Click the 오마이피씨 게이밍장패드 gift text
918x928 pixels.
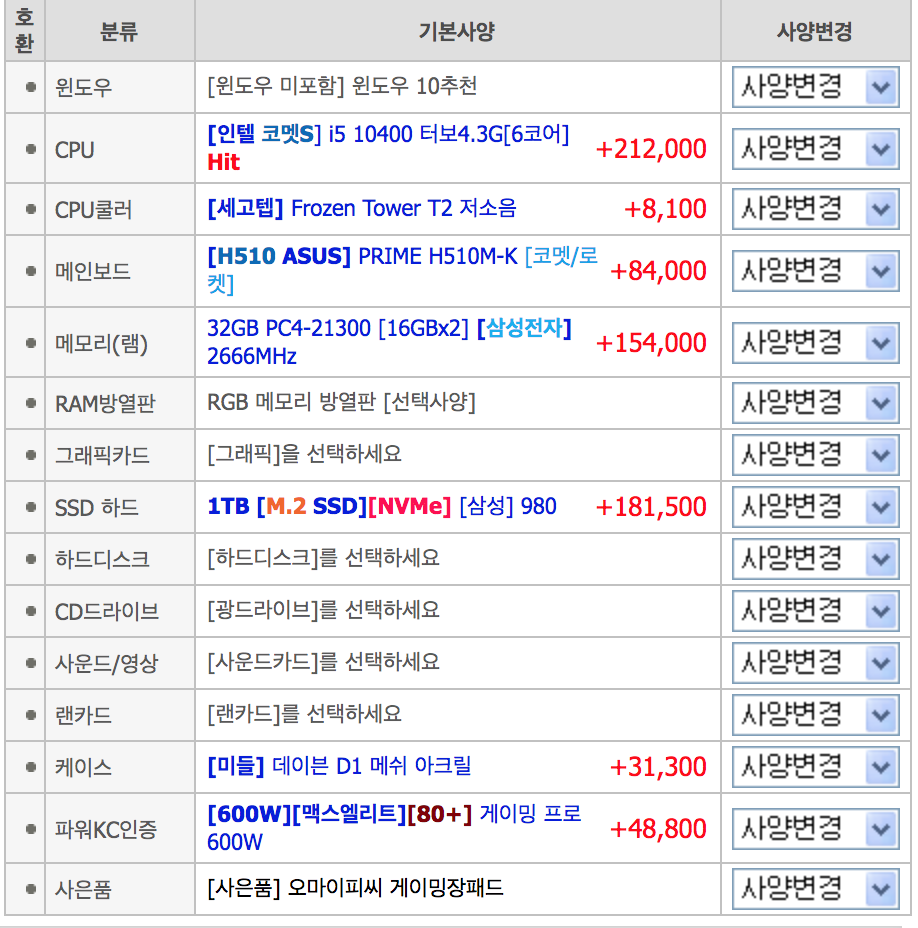click(x=355, y=888)
